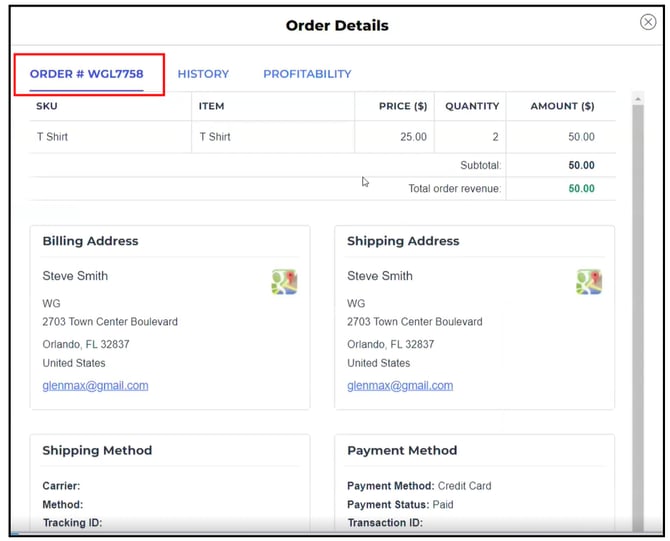The height and width of the screenshot is (541, 670).
Task: Click the SKU column header
Action: [47, 106]
